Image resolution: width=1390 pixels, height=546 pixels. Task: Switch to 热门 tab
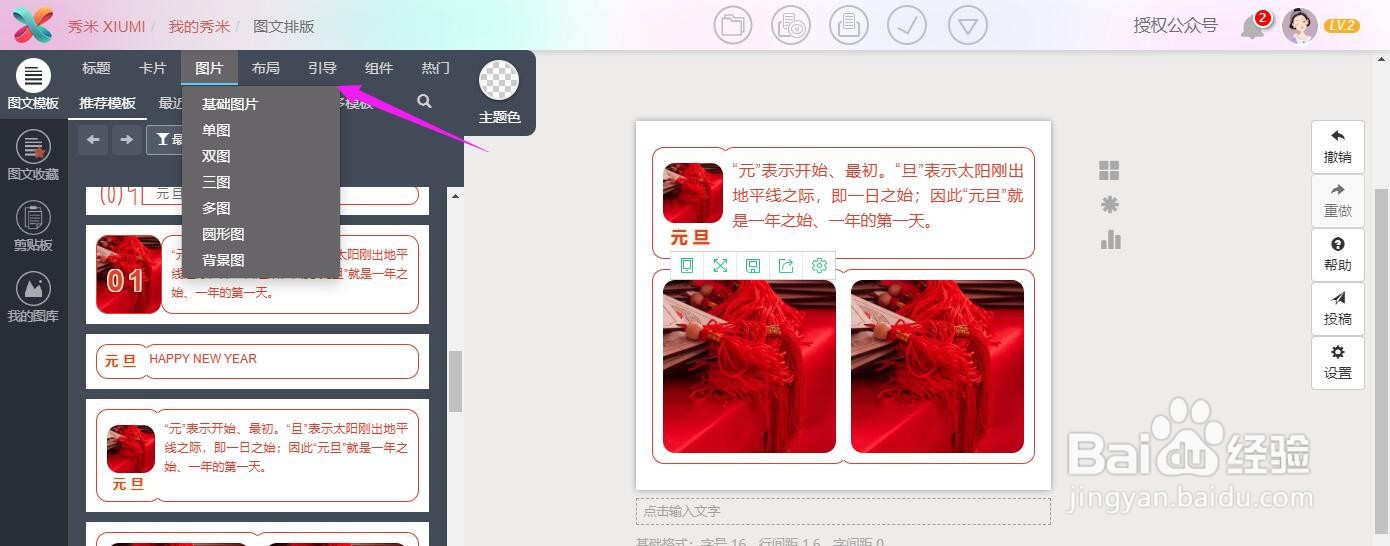436,68
